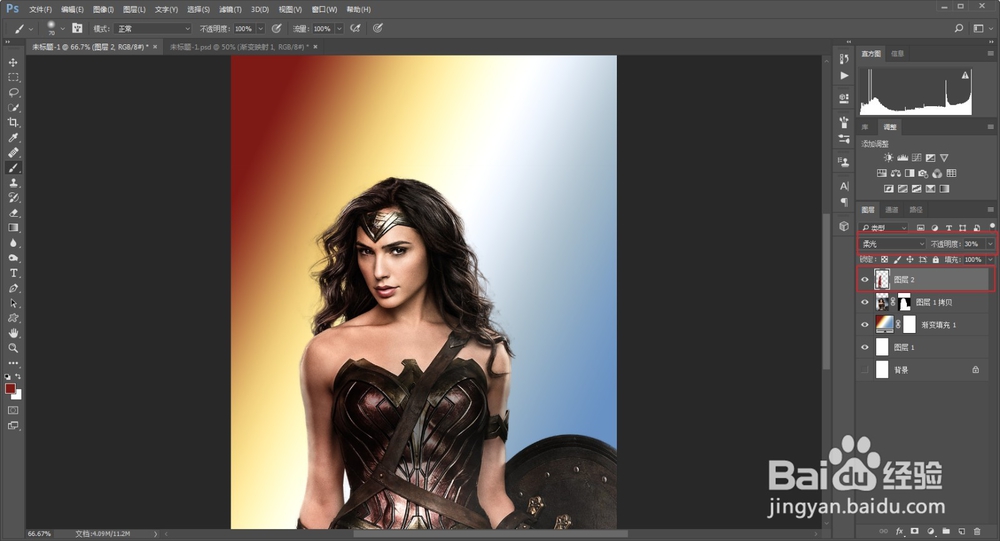This screenshot has height=541, width=1000.
Task: Open 图像(I) menu
Action: tap(103, 10)
